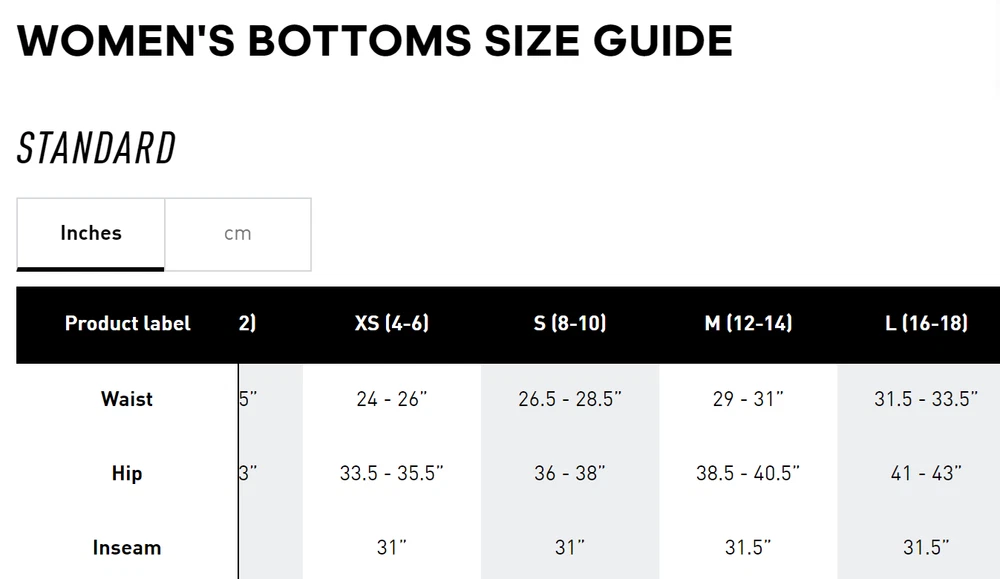Select the L hip cell 41 - 43"

(926, 473)
